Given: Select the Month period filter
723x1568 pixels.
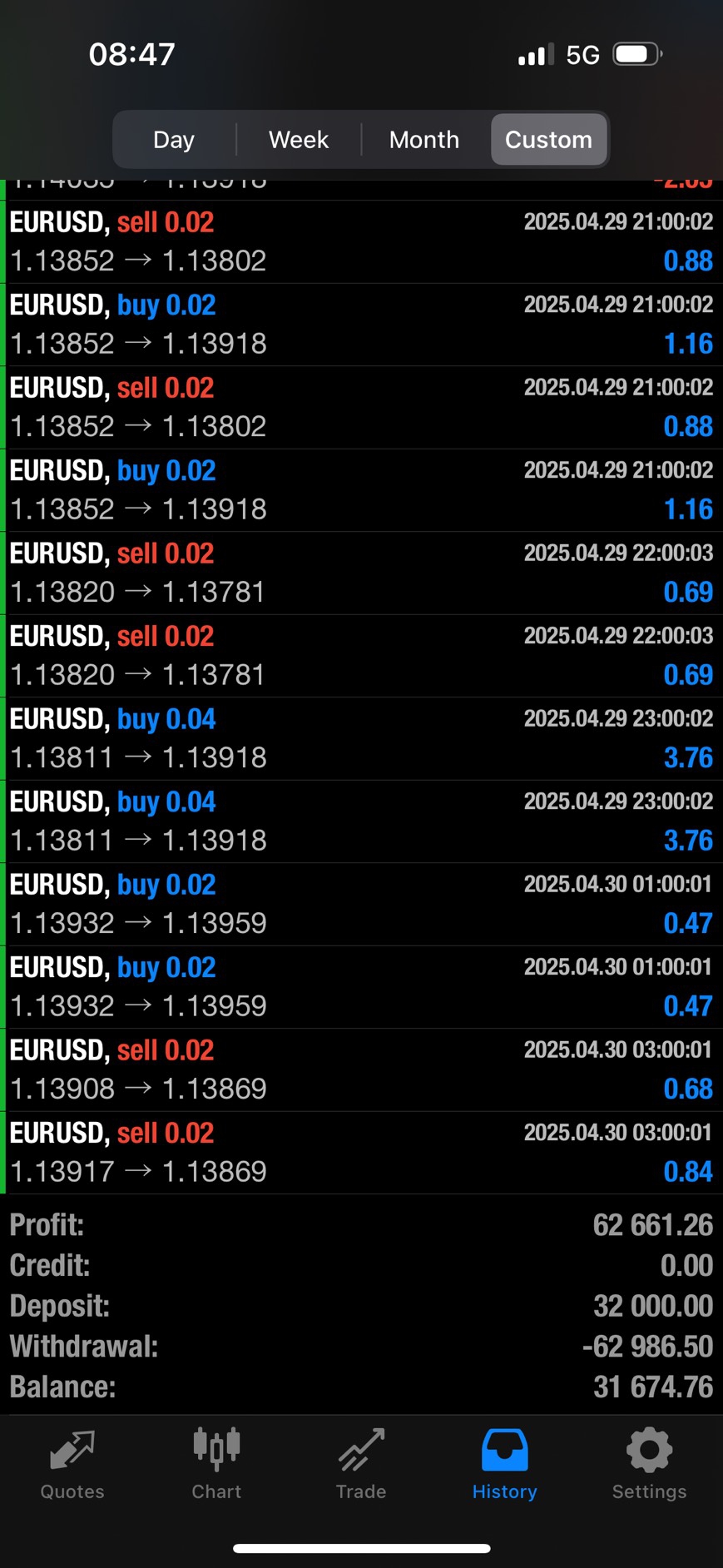Looking at the screenshot, I should click(424, 140).
